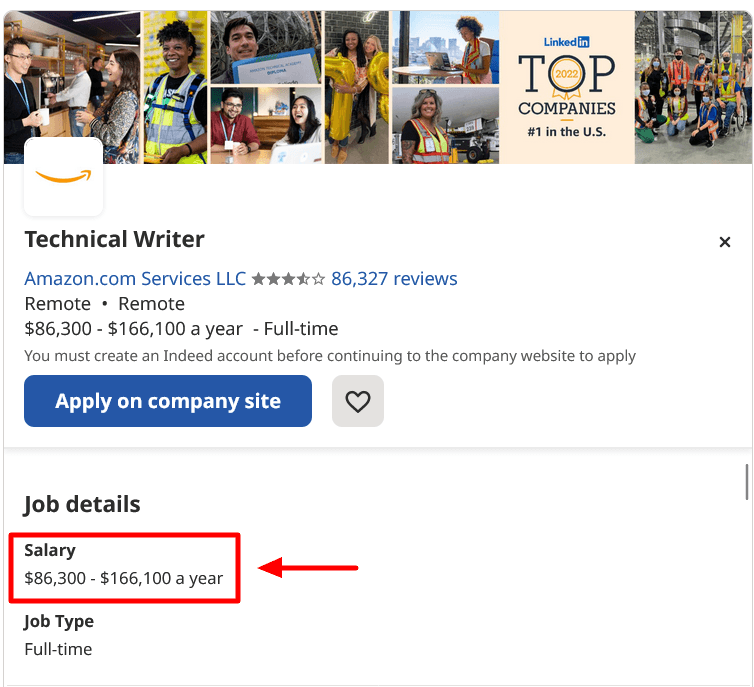Viewport: 754px width, 687px height.
Task: Click the star rating next to company name
Action: (x=288, y=279)
